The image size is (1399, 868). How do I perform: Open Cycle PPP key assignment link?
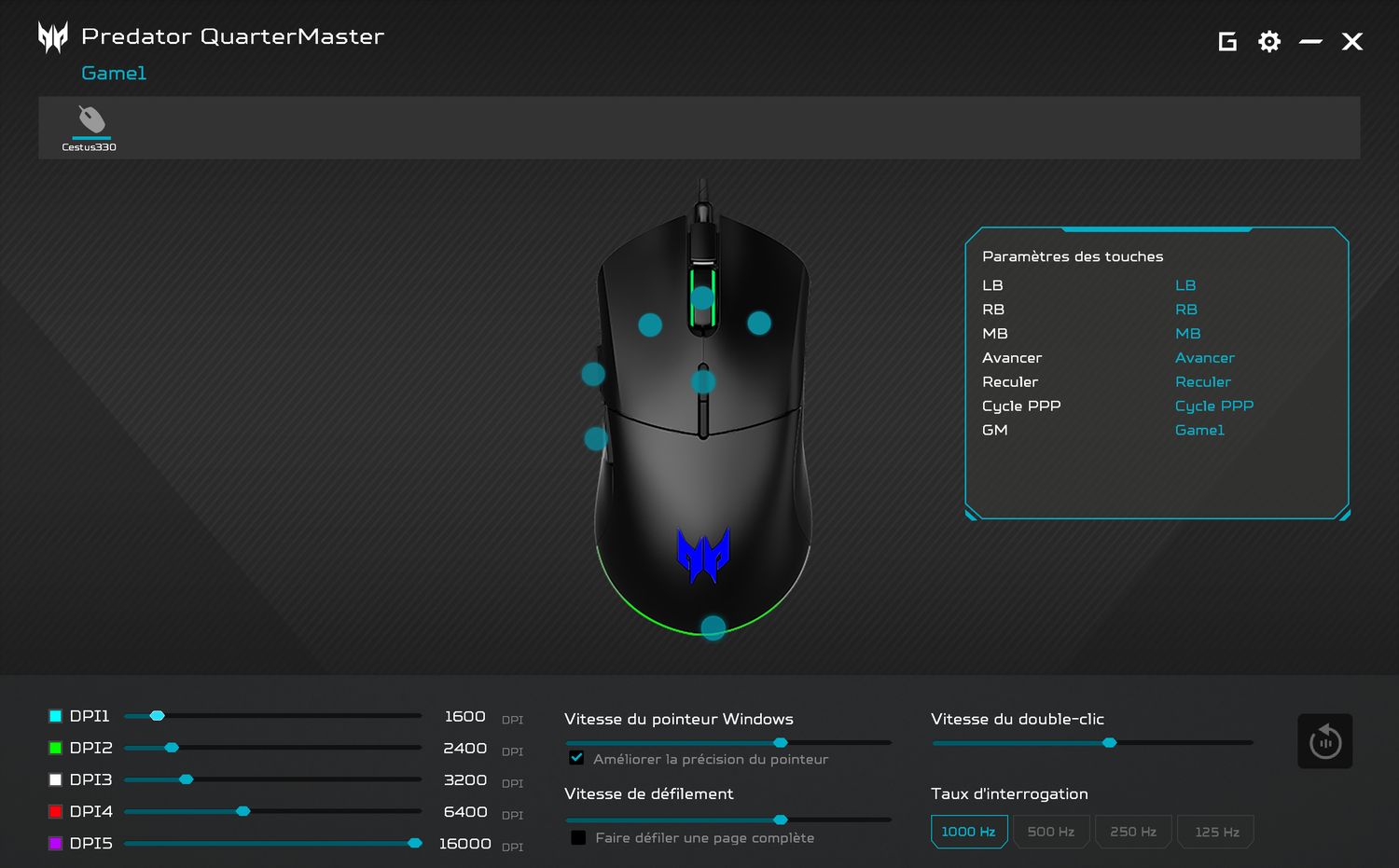[1214, 406]
